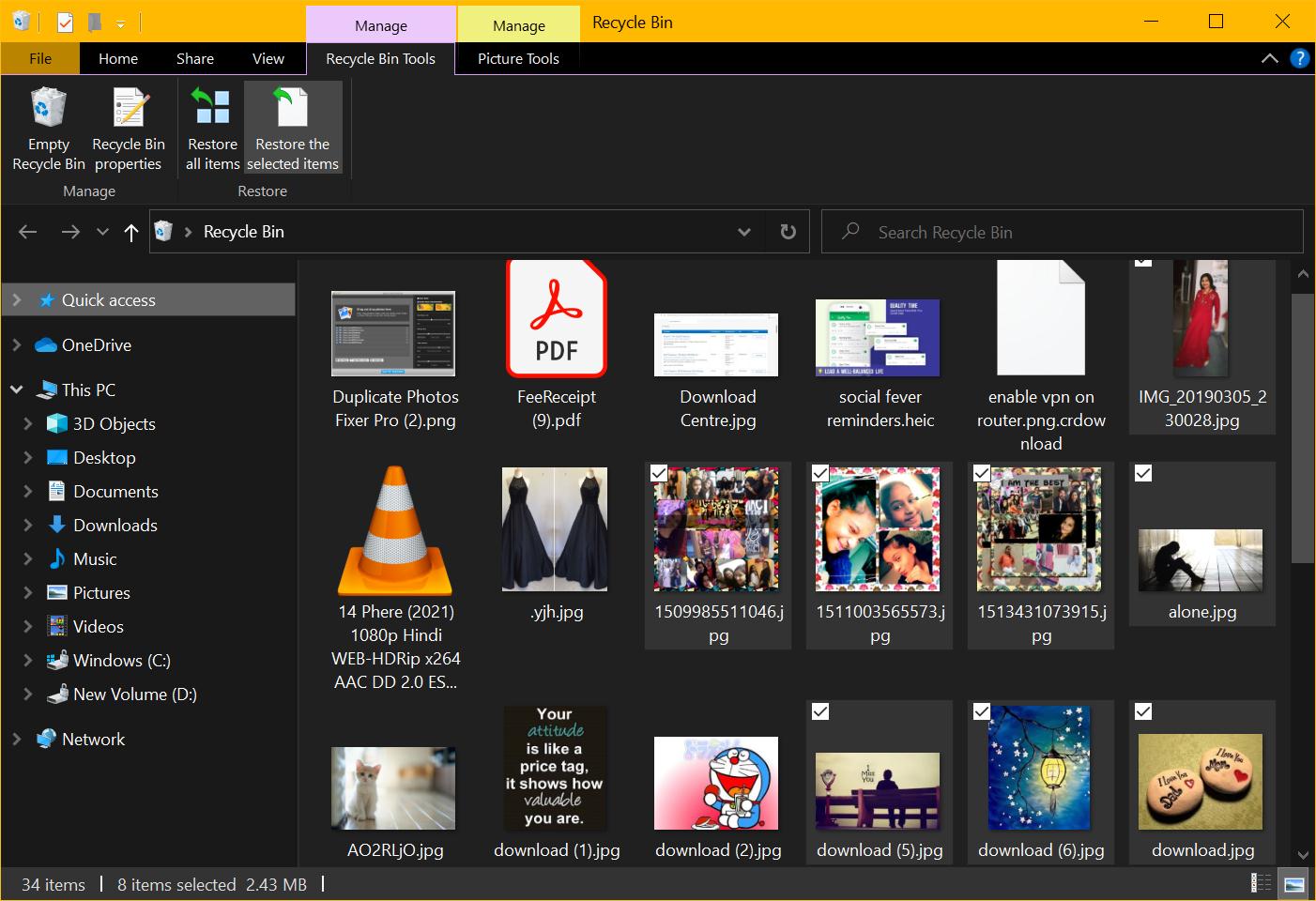
Task: Open the address bar dropdown
Action: click(744, 231)
